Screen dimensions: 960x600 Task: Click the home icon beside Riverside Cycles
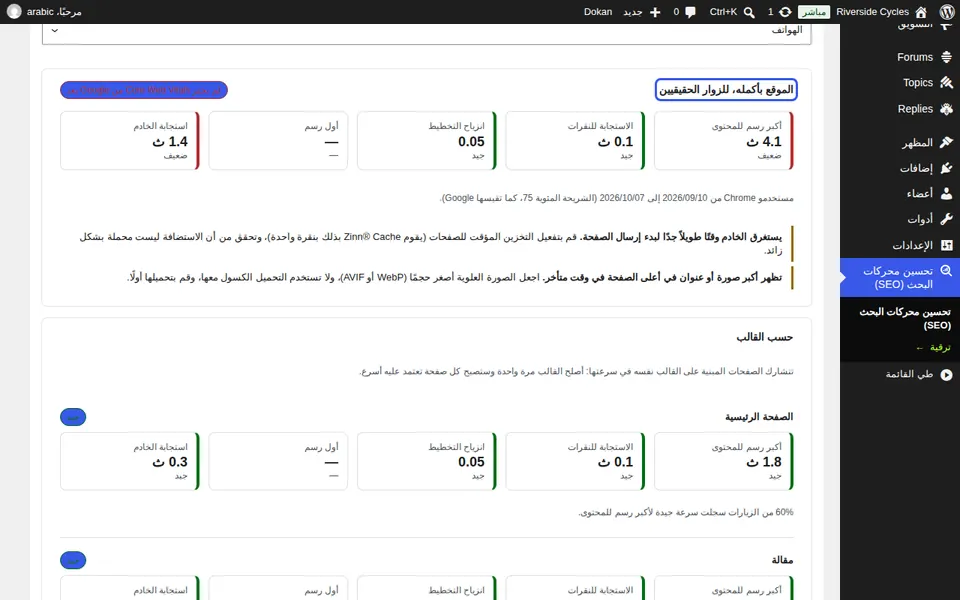pyautogui.click(x=921, y=12)
